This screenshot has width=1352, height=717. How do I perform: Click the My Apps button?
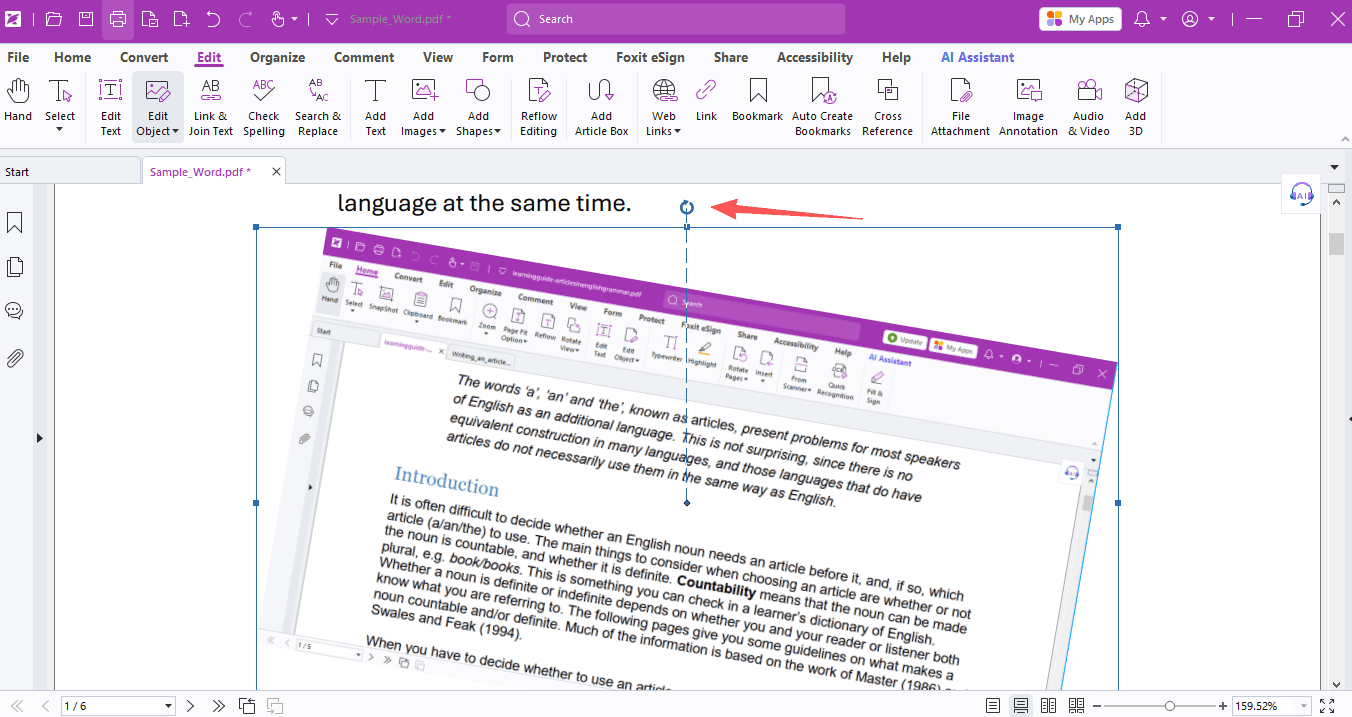pyautogui.click(x=1080, y=19)
